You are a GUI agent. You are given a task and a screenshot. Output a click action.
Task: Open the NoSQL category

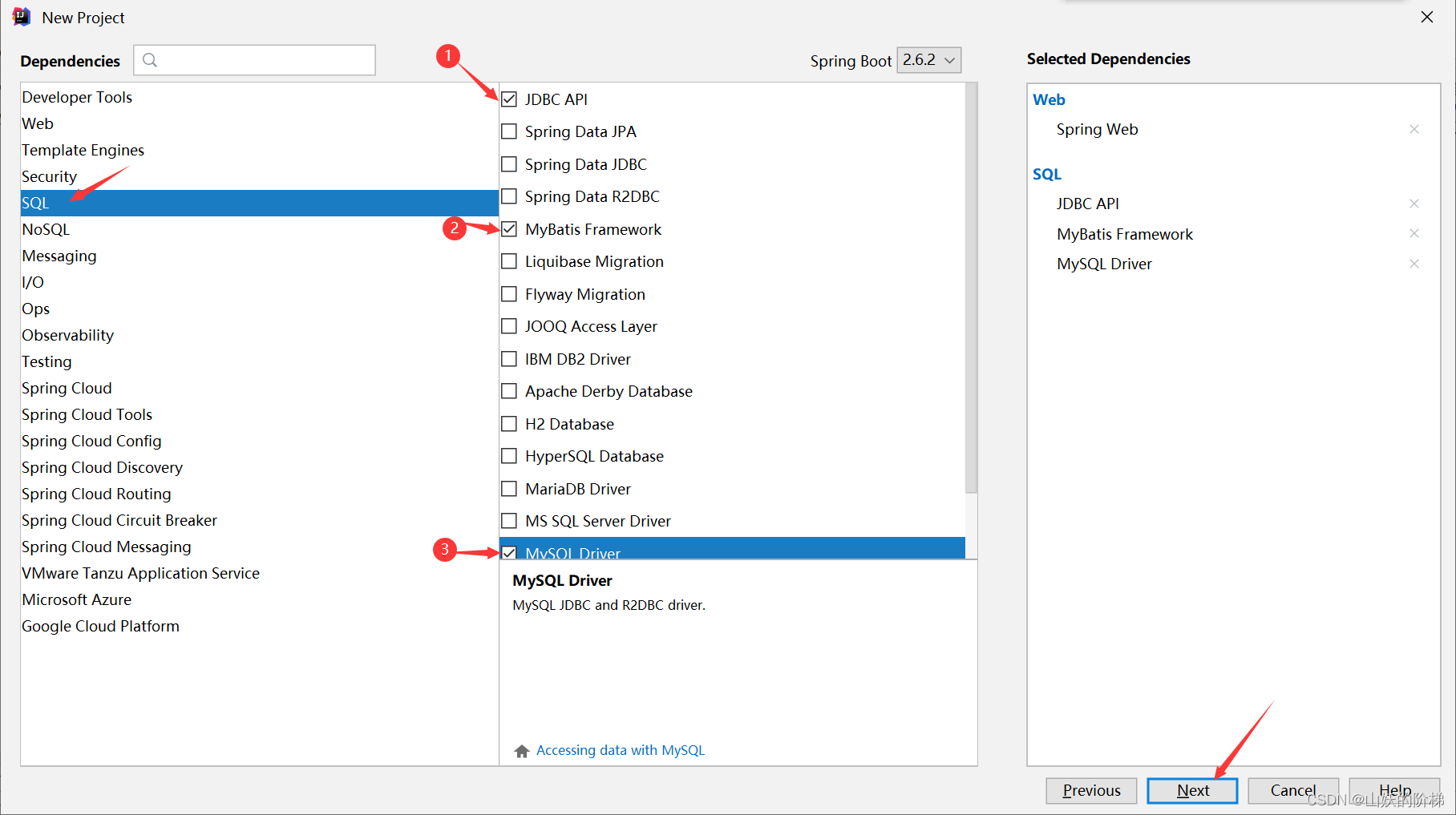point(259,229)
